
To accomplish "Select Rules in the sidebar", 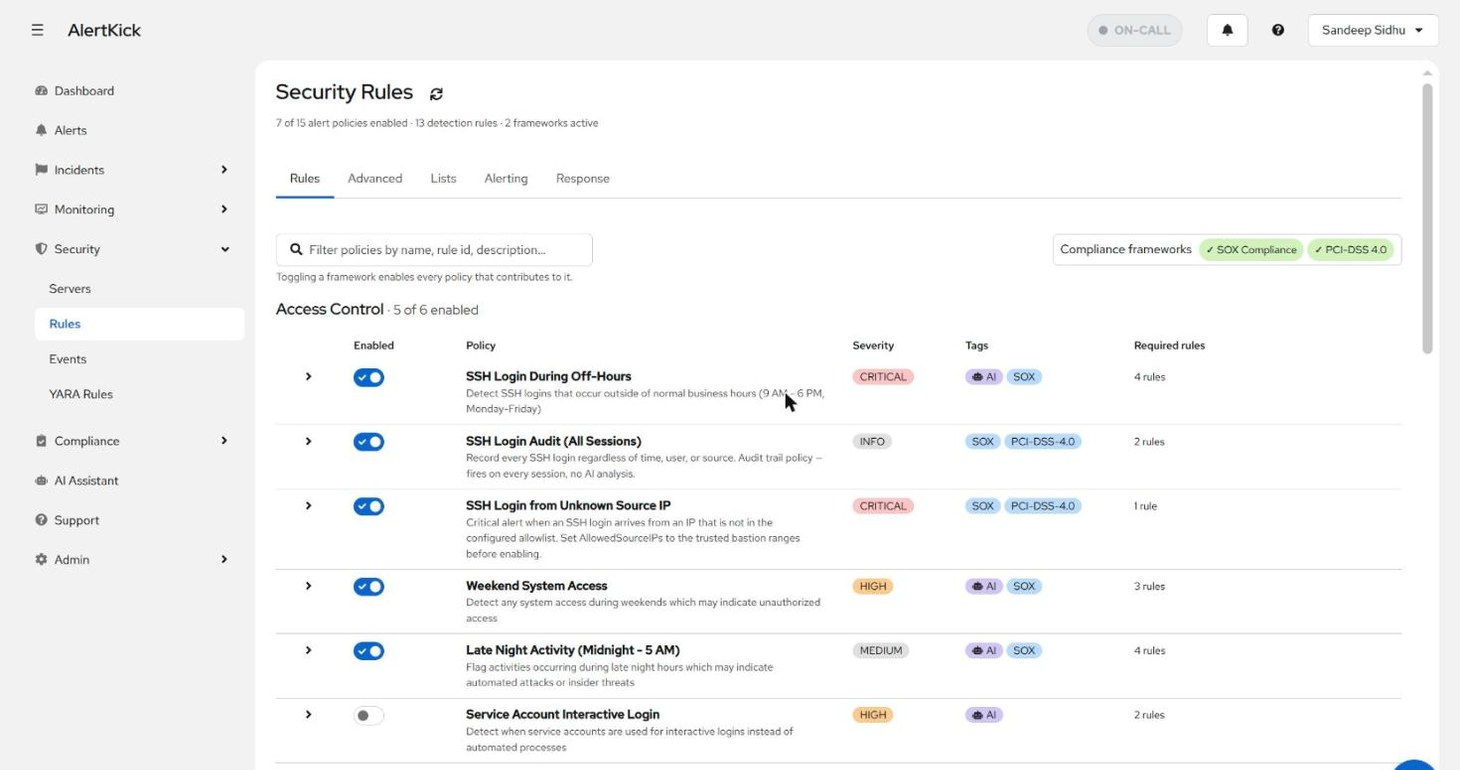I will click(x=139, y=324).
